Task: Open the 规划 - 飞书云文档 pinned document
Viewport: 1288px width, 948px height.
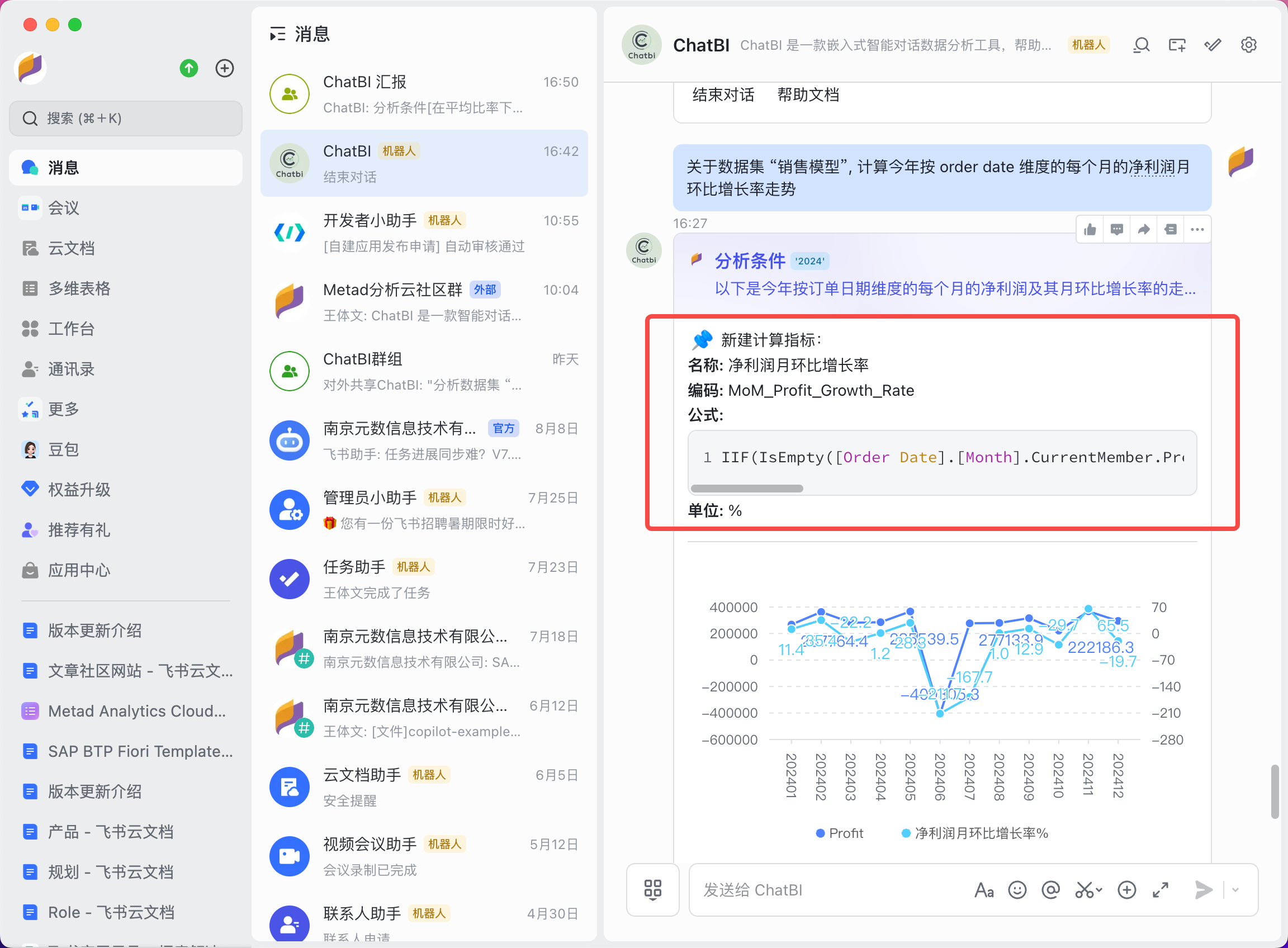Action: 126,871
